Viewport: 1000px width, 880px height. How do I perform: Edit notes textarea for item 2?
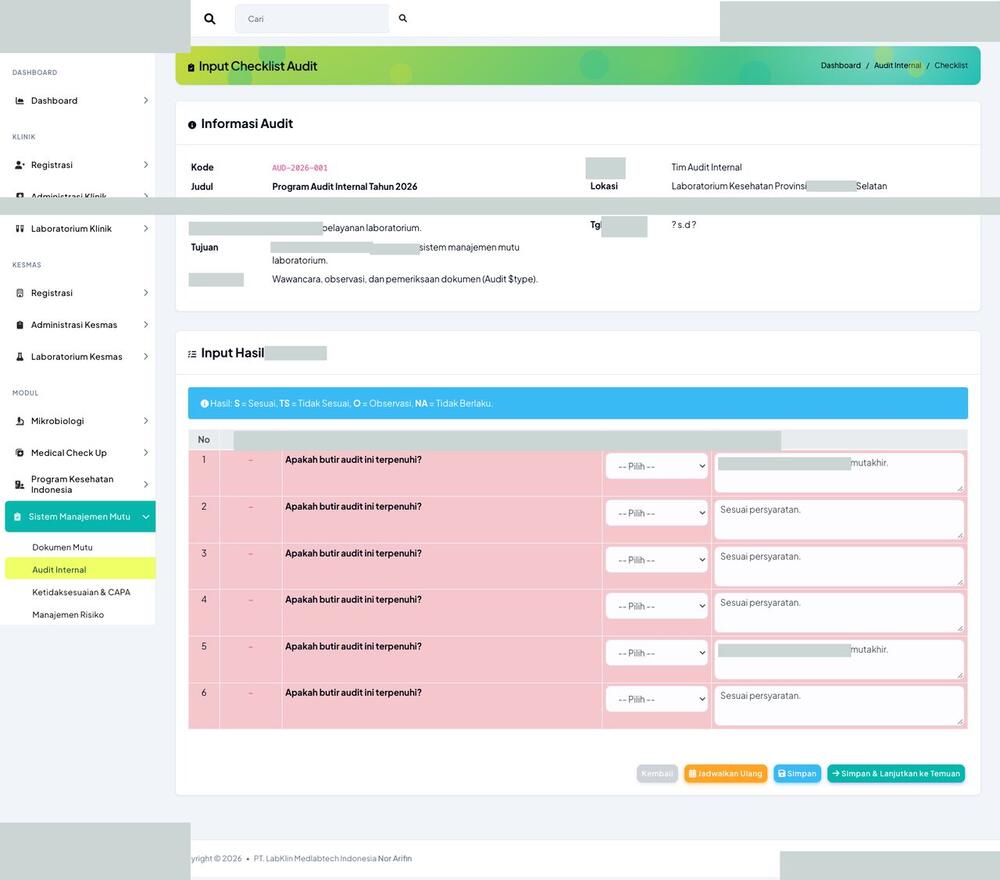tap(839, 520)
